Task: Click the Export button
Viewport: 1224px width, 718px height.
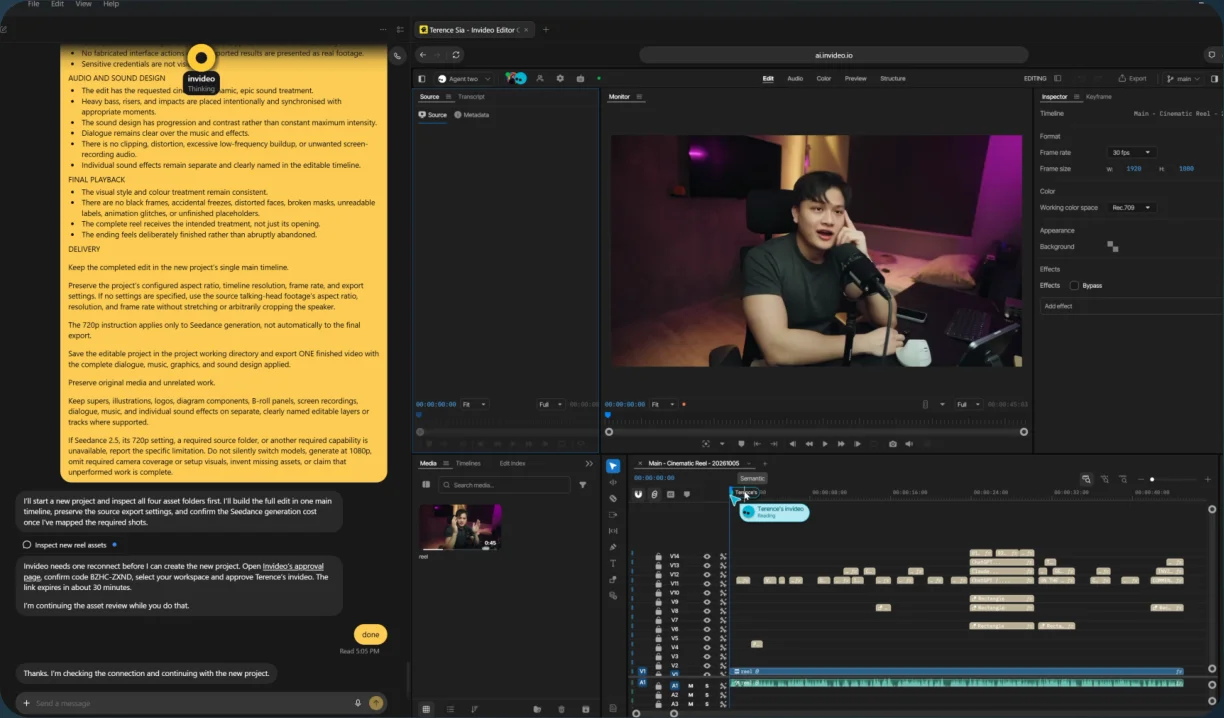Action: (1133, 78)
